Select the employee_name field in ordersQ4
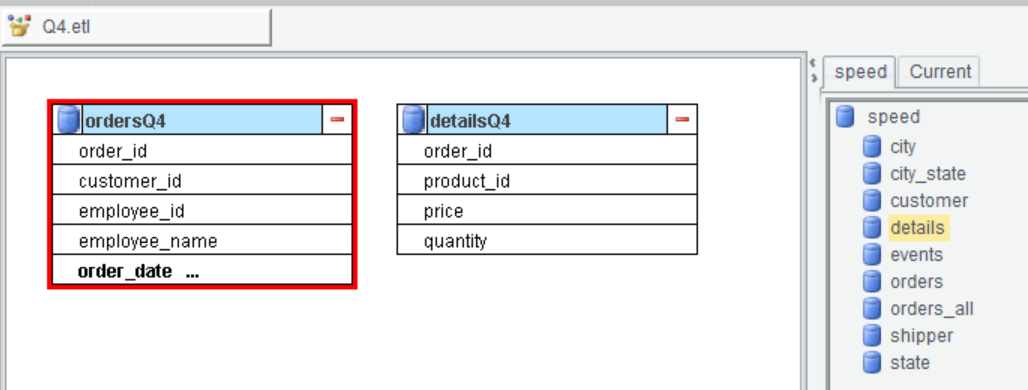The width and height of the screenshot is (1028, 390). pos(202,241)
